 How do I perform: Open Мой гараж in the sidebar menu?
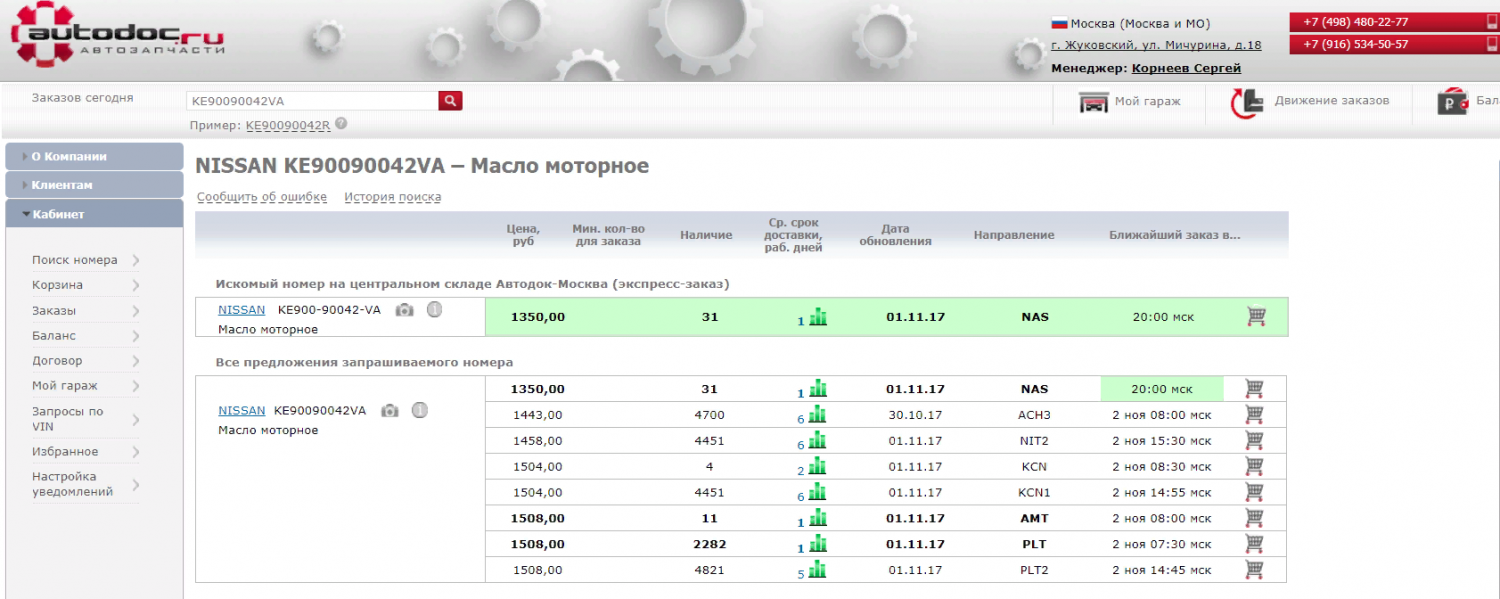pyautogui.click(x=65, y=386)
